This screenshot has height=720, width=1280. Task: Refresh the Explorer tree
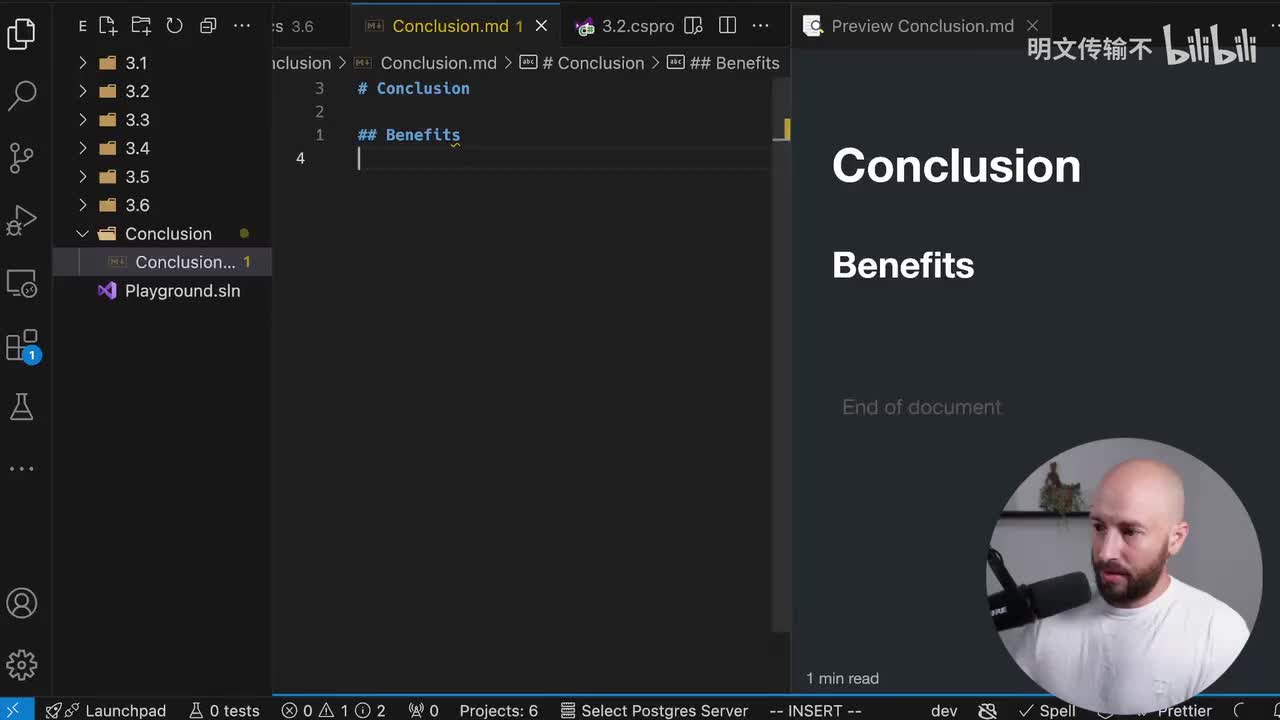coord(174,26)
